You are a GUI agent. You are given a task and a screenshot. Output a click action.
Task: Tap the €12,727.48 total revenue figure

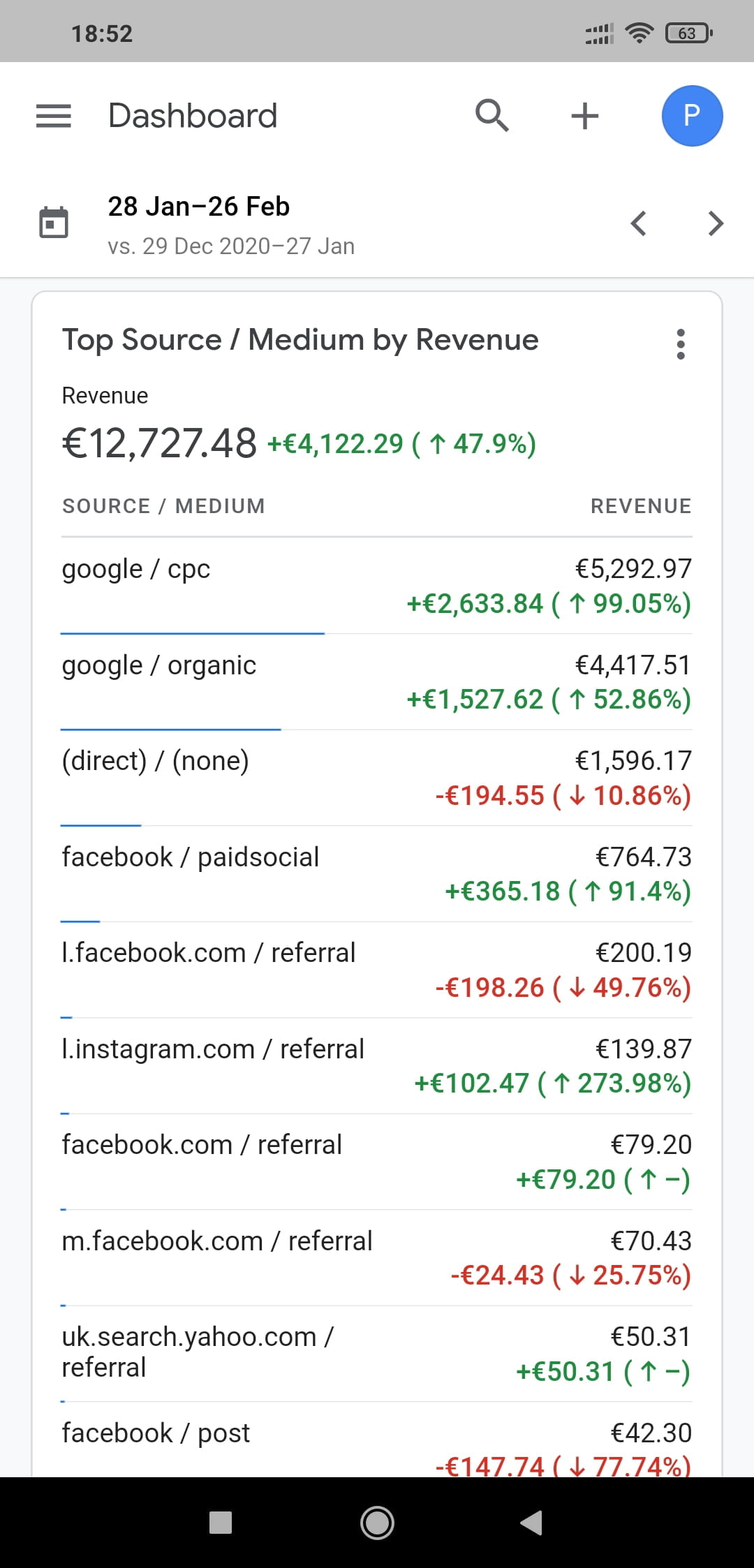pyautogui.click(x=160, y=443)
